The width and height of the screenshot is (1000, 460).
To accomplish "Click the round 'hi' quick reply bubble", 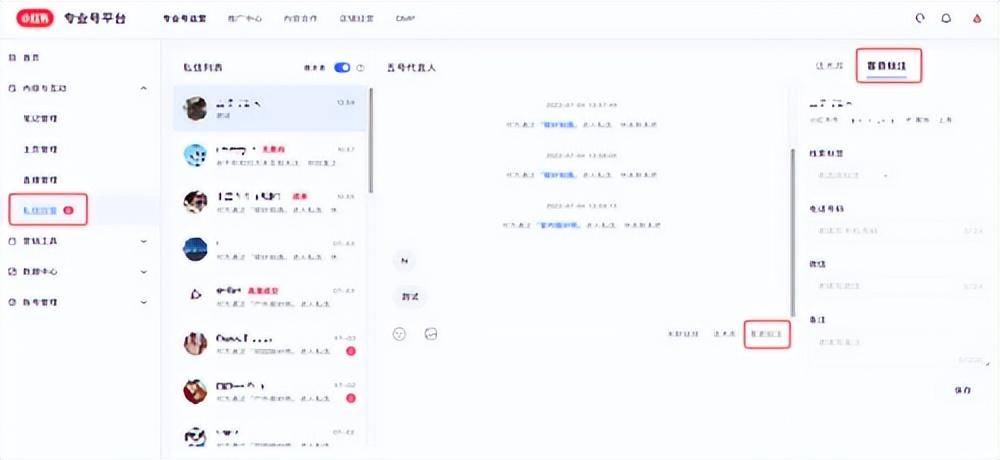I will point(404,260).
